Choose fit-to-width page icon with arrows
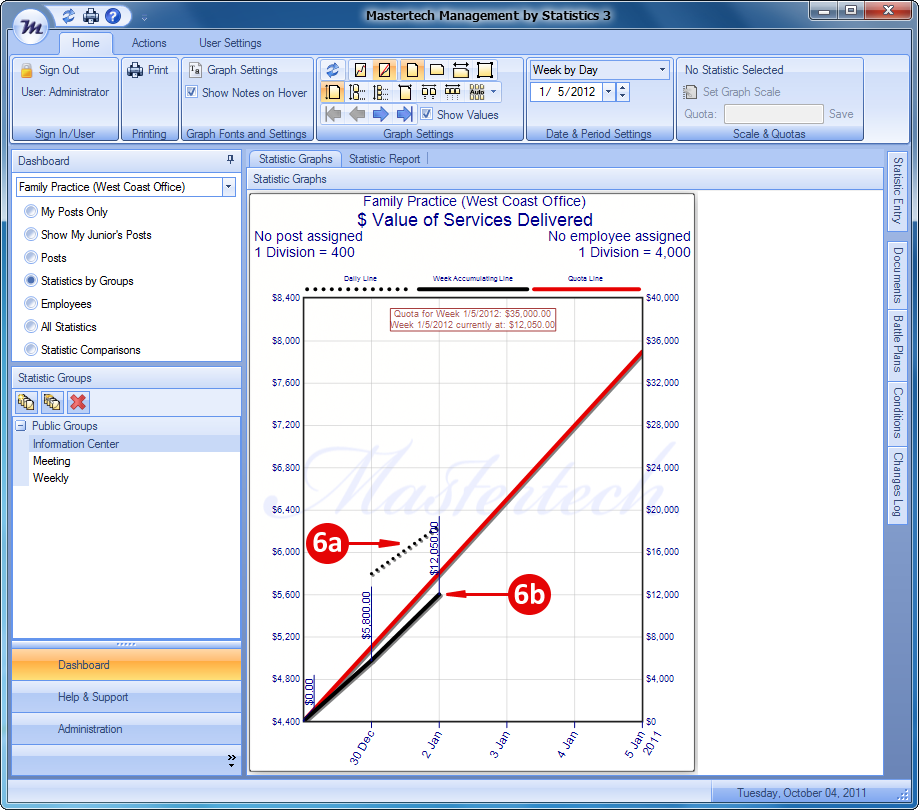This screenshot has height=810, width=919. (x=461, y=70)
